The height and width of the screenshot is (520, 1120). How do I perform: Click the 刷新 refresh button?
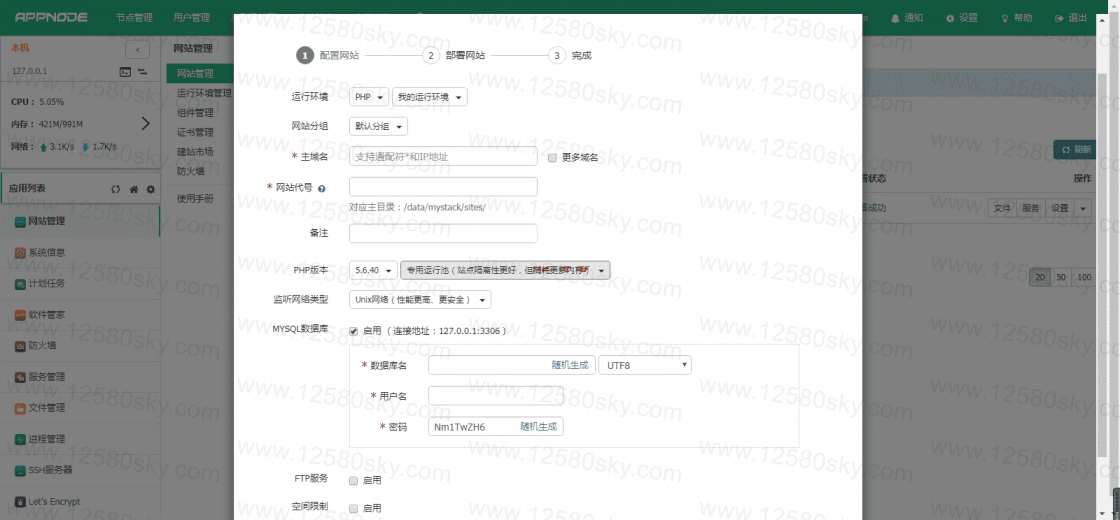tap(1075, 150)
